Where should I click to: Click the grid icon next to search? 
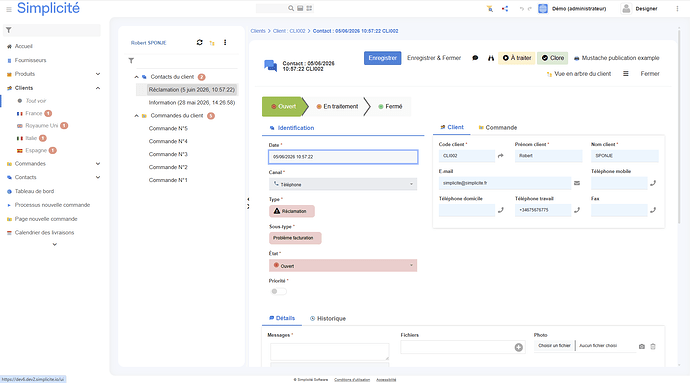click(309, 8)
